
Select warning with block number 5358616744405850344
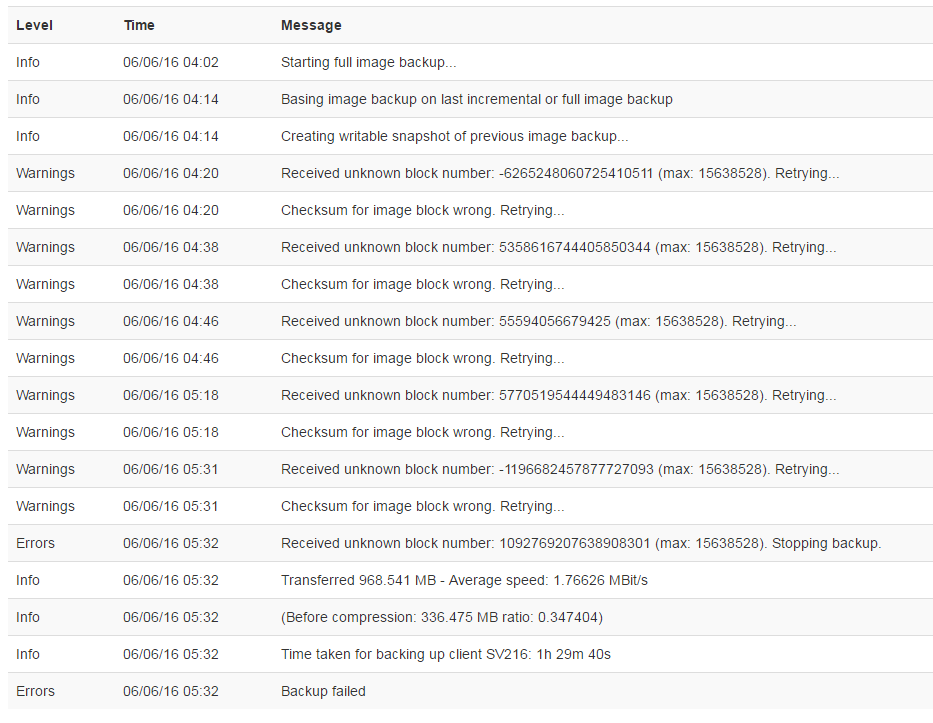558,247
